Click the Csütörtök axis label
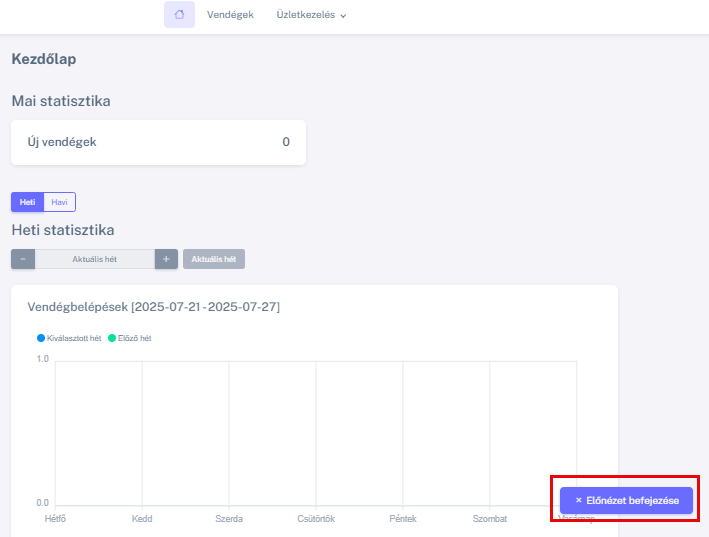709x537 pixels. 316,518
